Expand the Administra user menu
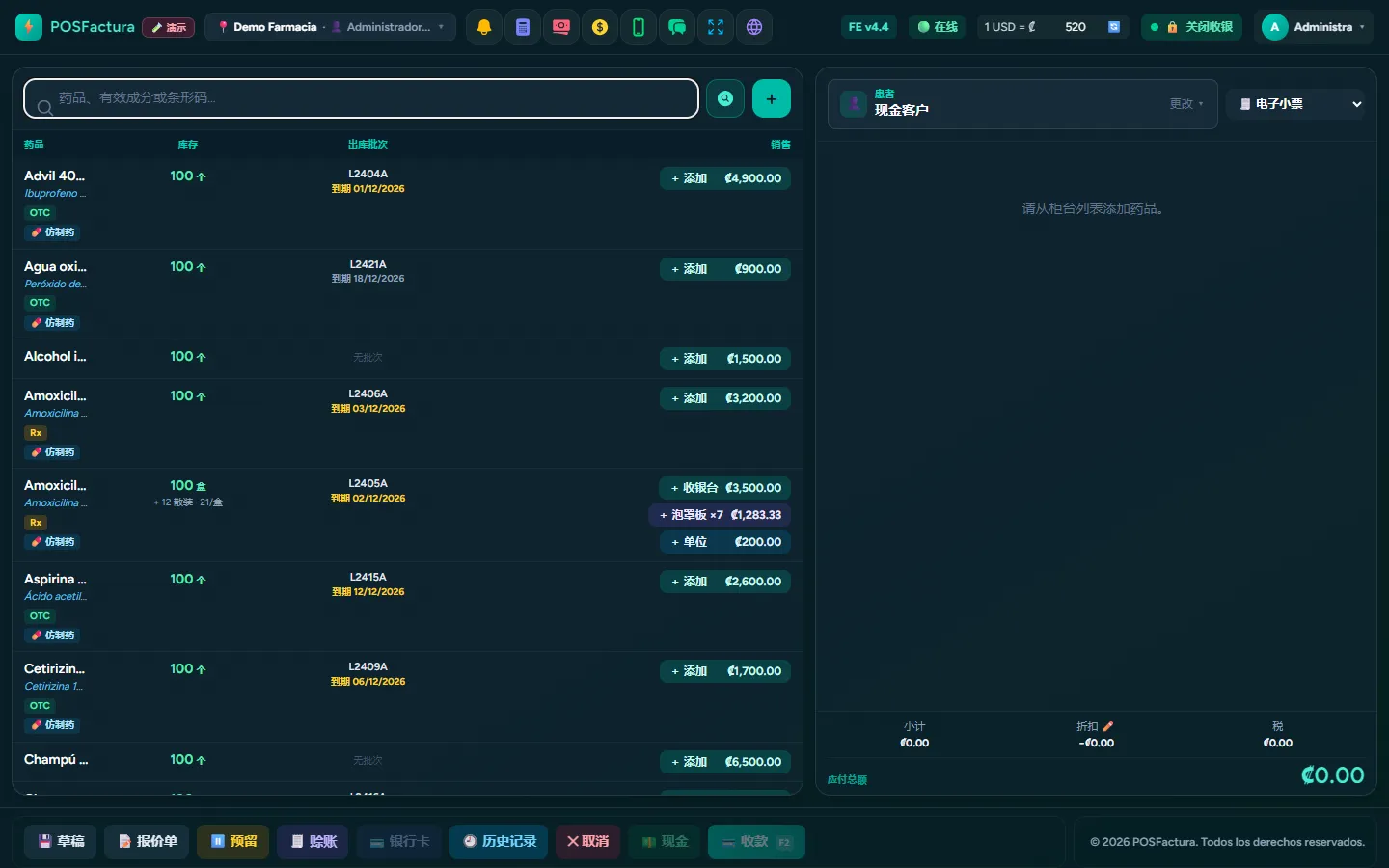1389x868 pixels. click(1314, 27)
